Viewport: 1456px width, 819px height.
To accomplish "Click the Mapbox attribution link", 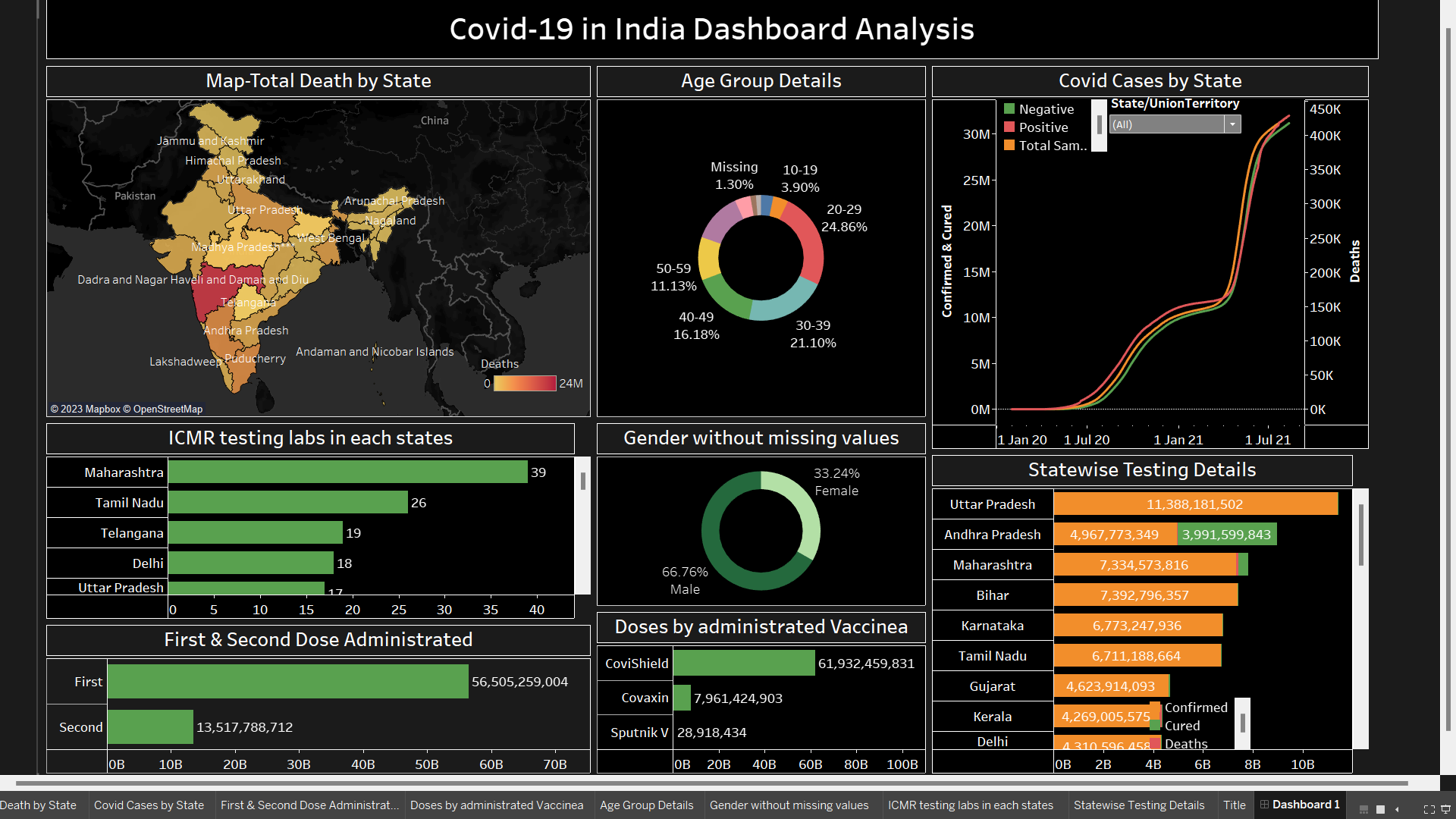I will point(102,409).
